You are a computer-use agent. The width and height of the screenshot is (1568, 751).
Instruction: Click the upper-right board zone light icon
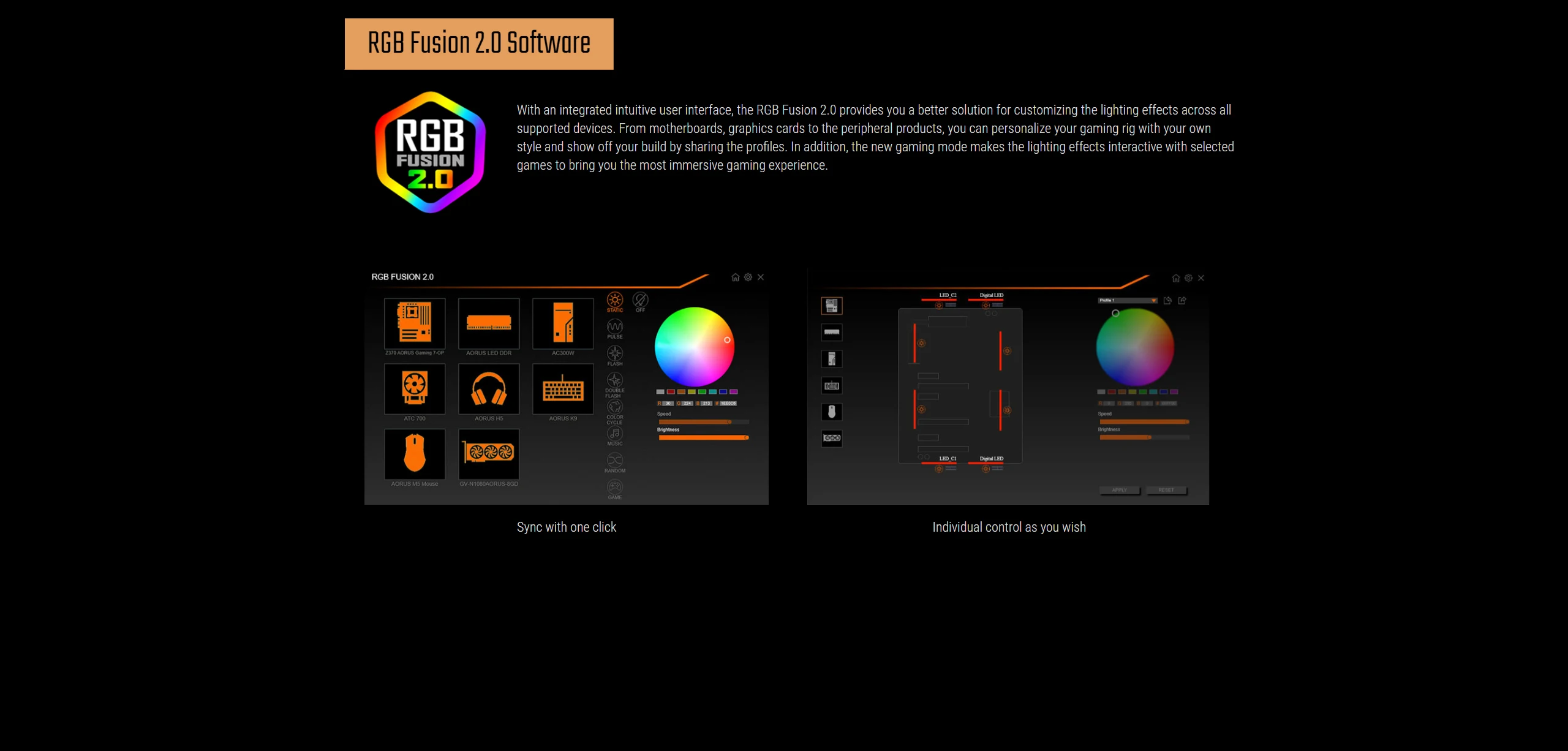coord(1007,351)
